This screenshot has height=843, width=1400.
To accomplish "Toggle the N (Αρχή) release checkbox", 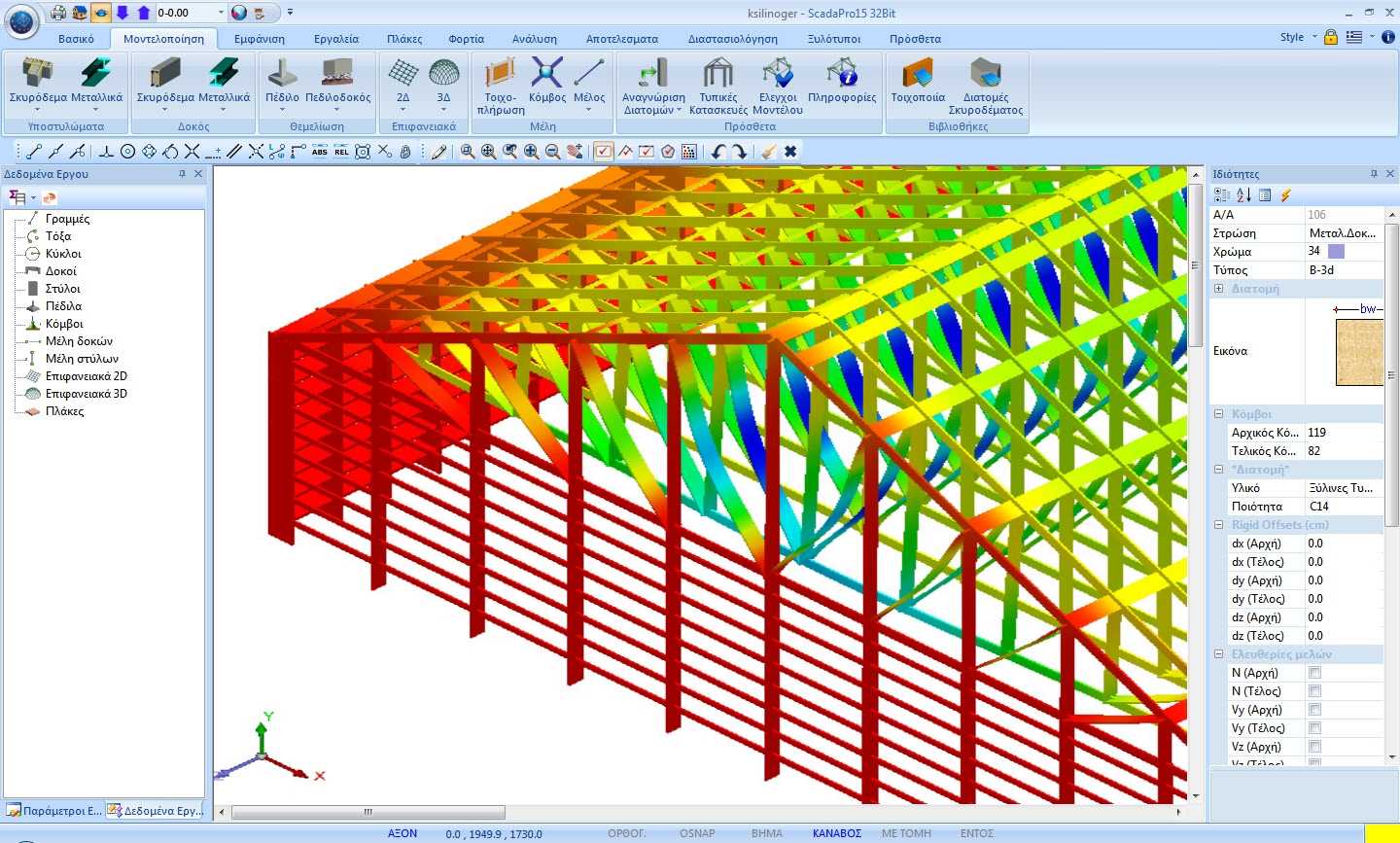I will [1315, 673].
